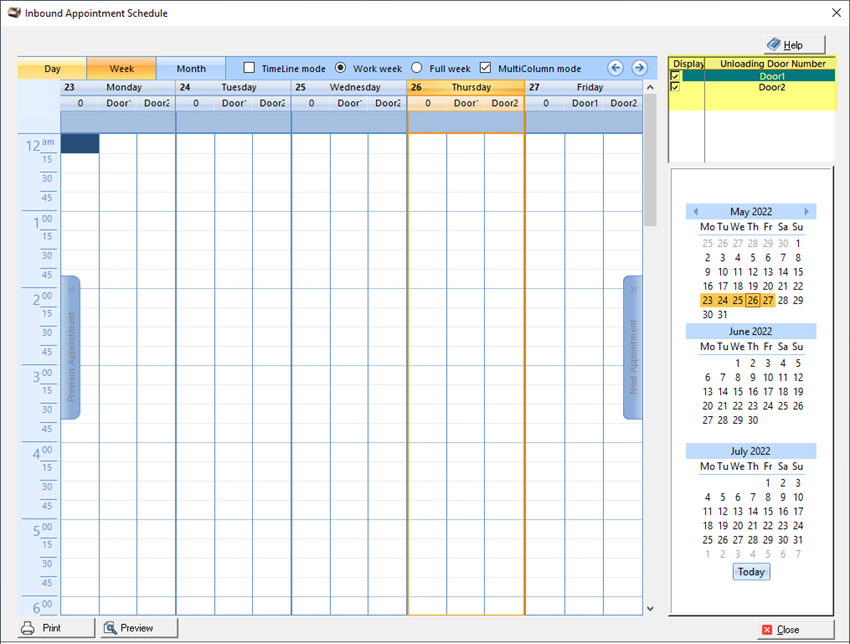Toggle display checkbox for Door1
The width and height of the screenshot is (850, 644).
click(x=675, y=76)
